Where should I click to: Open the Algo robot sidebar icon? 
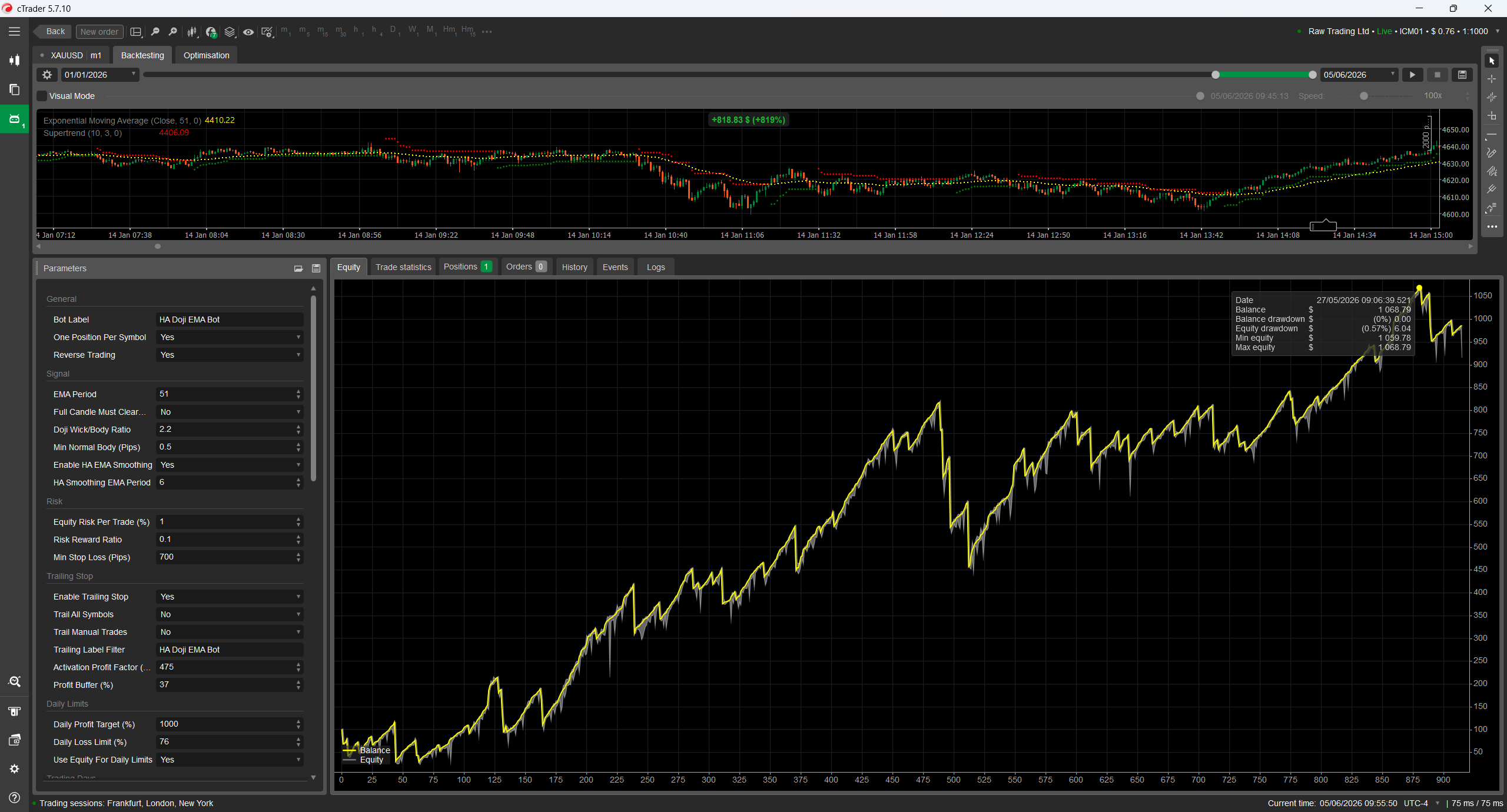click(14, 119)
